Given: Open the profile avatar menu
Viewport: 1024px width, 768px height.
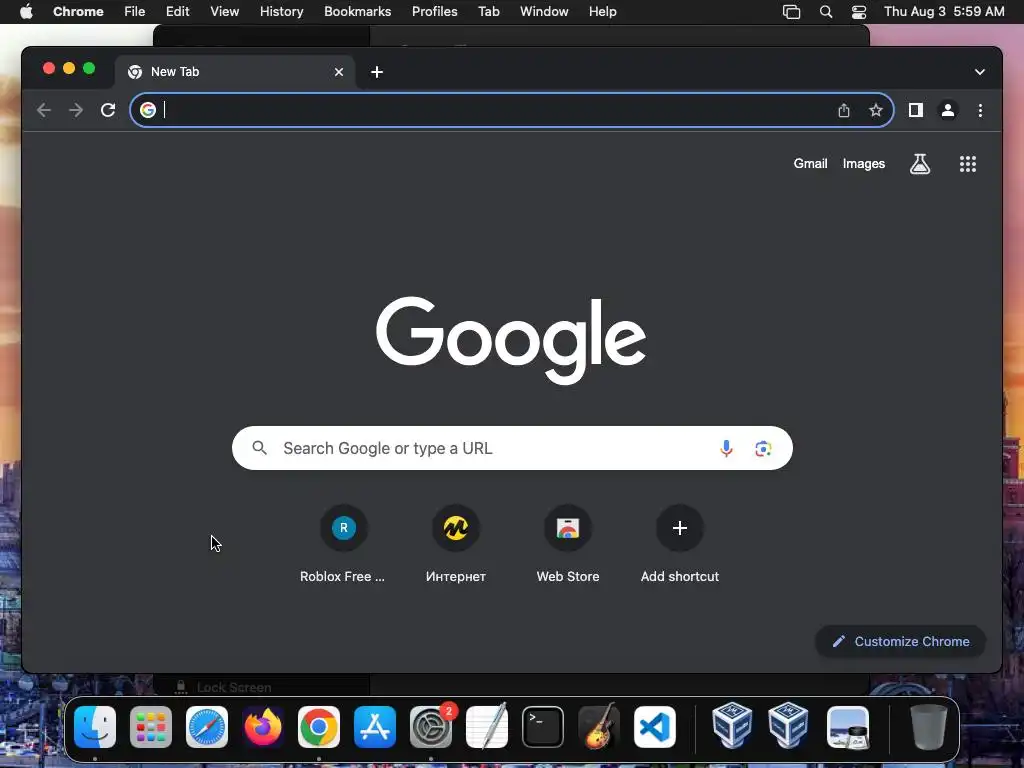Looking at the screenshot, I should click(948, 110).
